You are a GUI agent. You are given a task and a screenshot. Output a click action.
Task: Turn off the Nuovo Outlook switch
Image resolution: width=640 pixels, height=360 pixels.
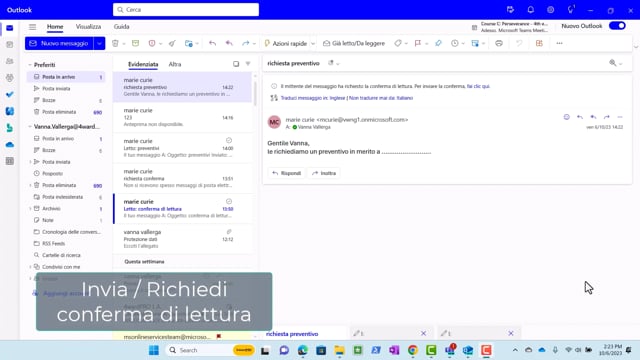point(617,26)
